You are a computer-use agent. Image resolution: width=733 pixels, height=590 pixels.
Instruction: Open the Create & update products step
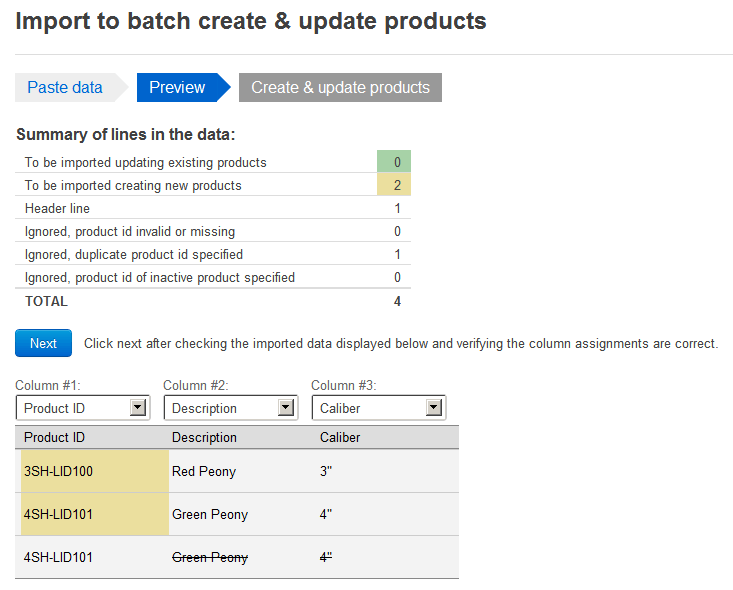[340, 87]
